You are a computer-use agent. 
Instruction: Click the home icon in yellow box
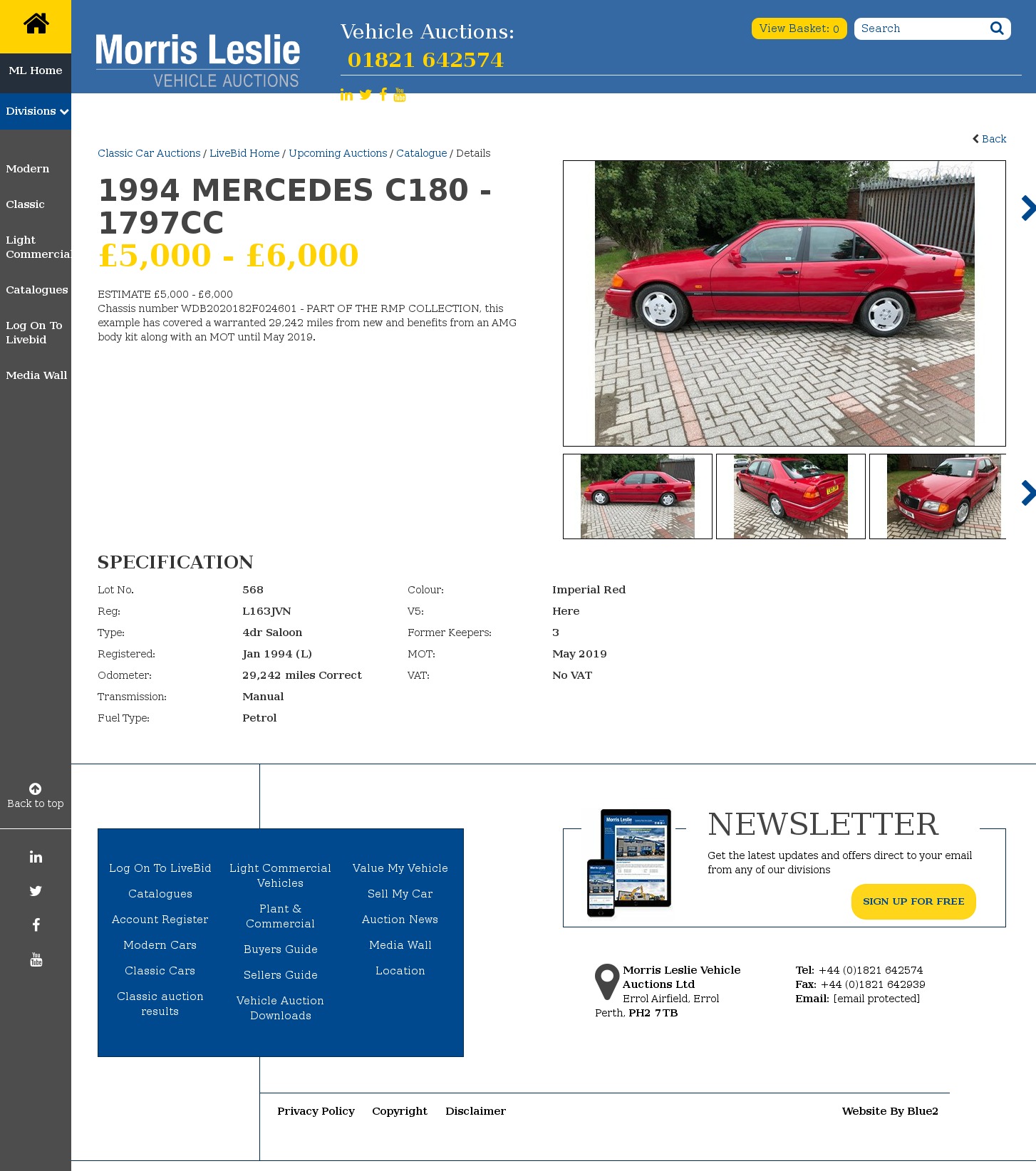(36, 24)
